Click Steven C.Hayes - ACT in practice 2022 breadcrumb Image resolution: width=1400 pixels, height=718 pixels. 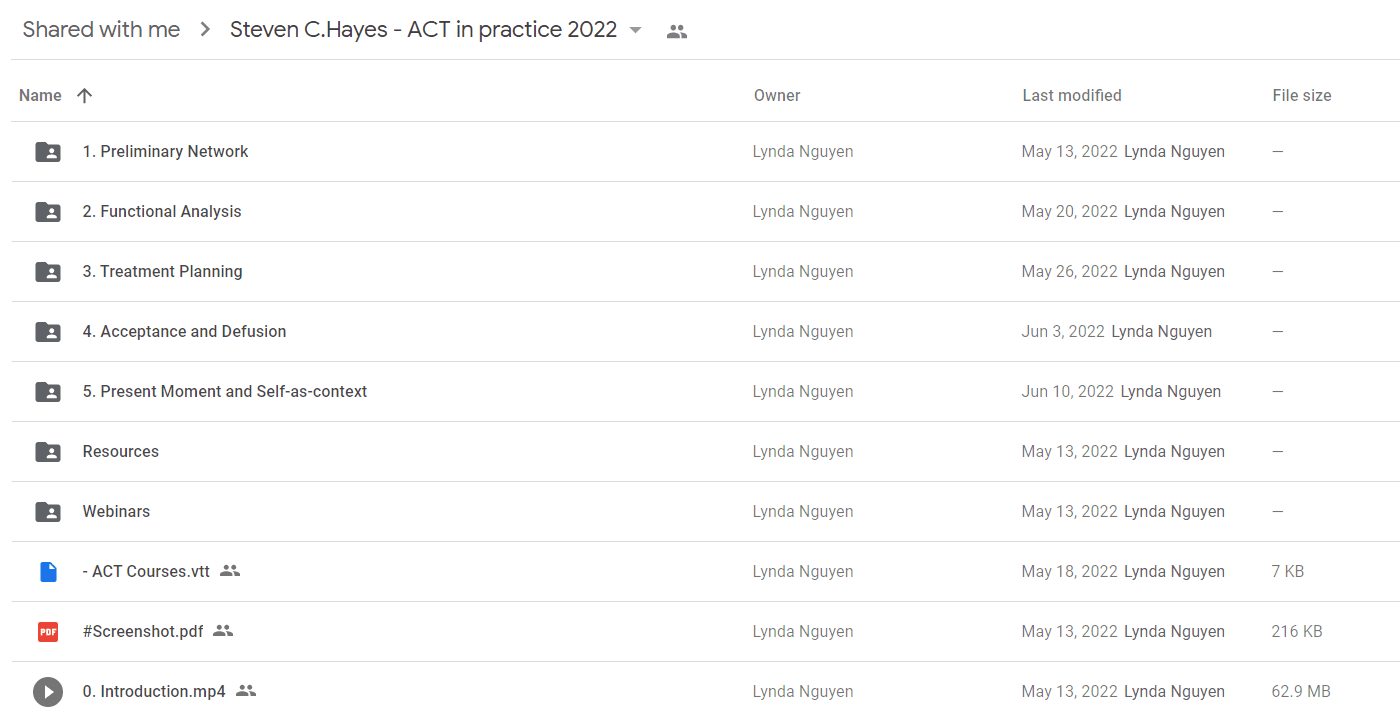[x=423, y=30]
